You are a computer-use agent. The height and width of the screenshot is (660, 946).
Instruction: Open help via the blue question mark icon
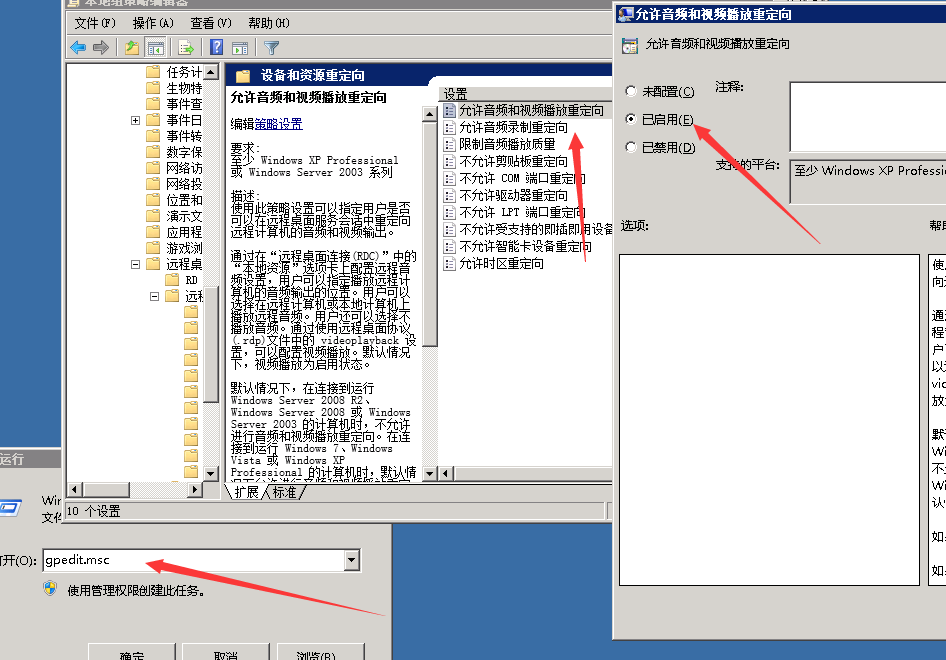pos(215,46)
